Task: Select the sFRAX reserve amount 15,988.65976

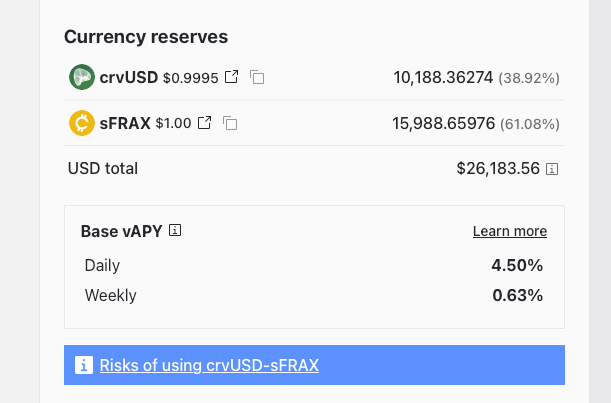Action: click(x=443, y=123)
